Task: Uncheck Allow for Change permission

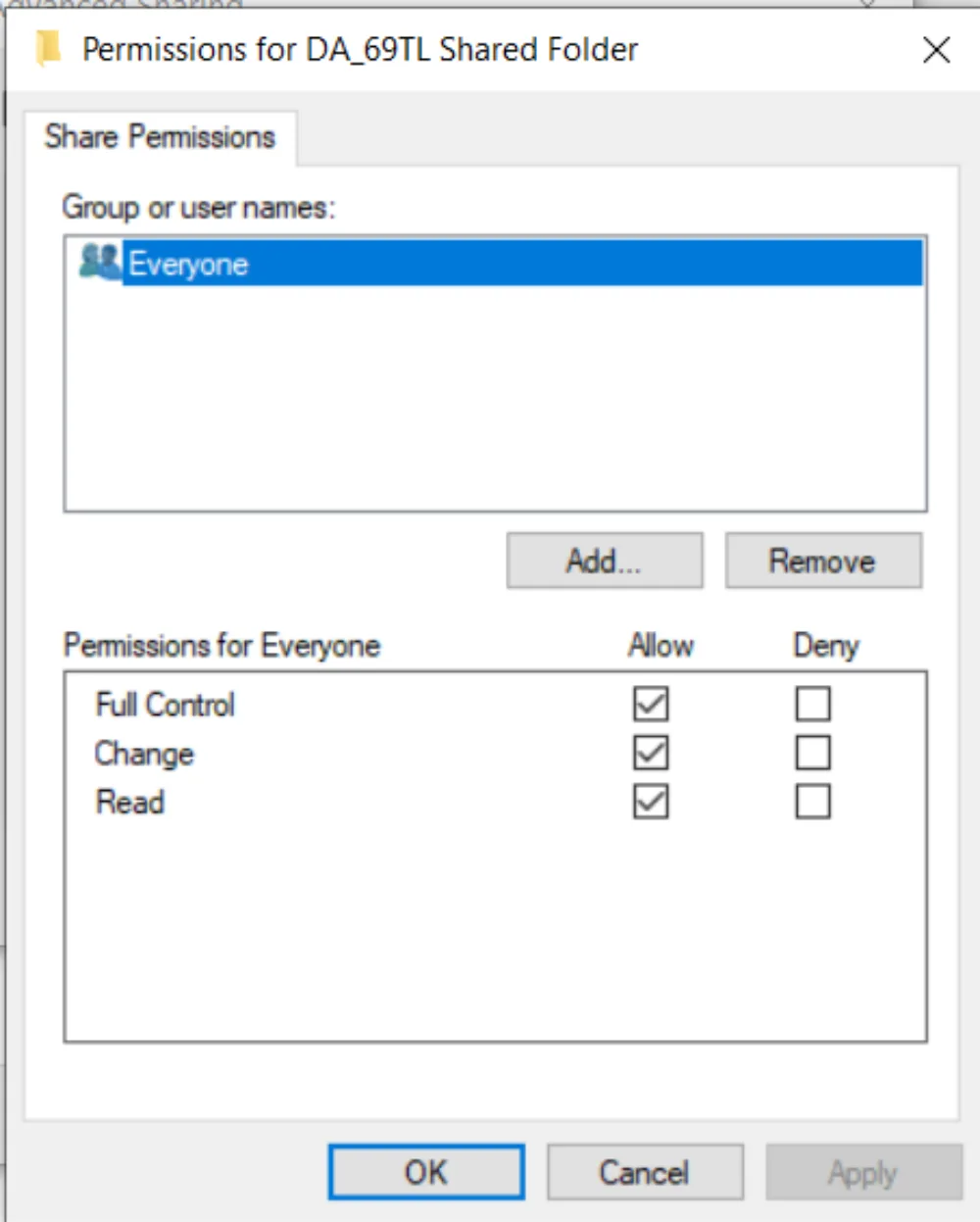Action: coord(651,753)
